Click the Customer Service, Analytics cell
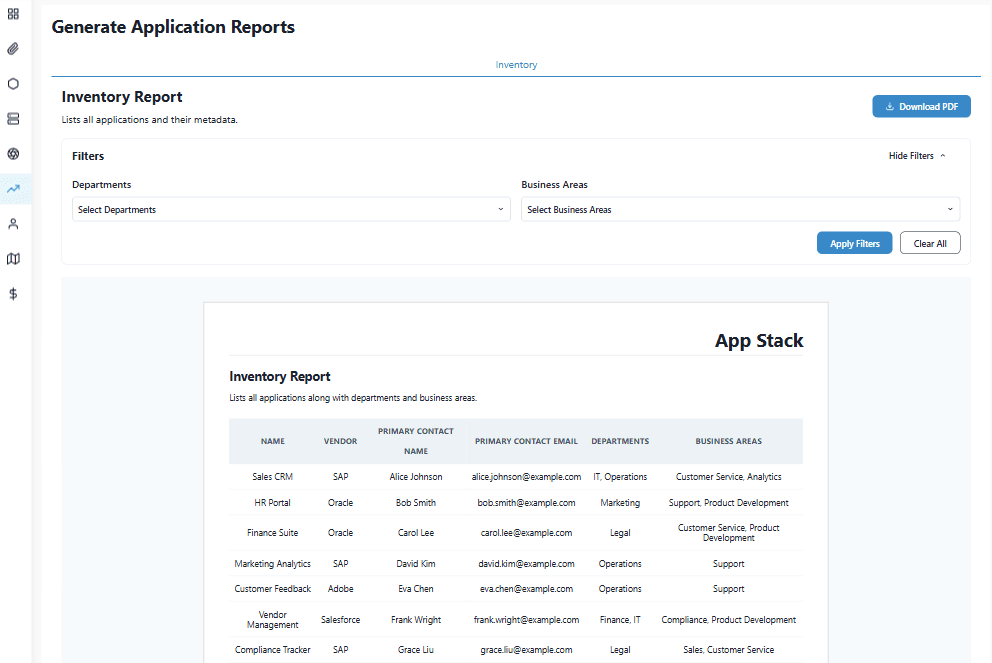992x663 pixels. (728, 477)
